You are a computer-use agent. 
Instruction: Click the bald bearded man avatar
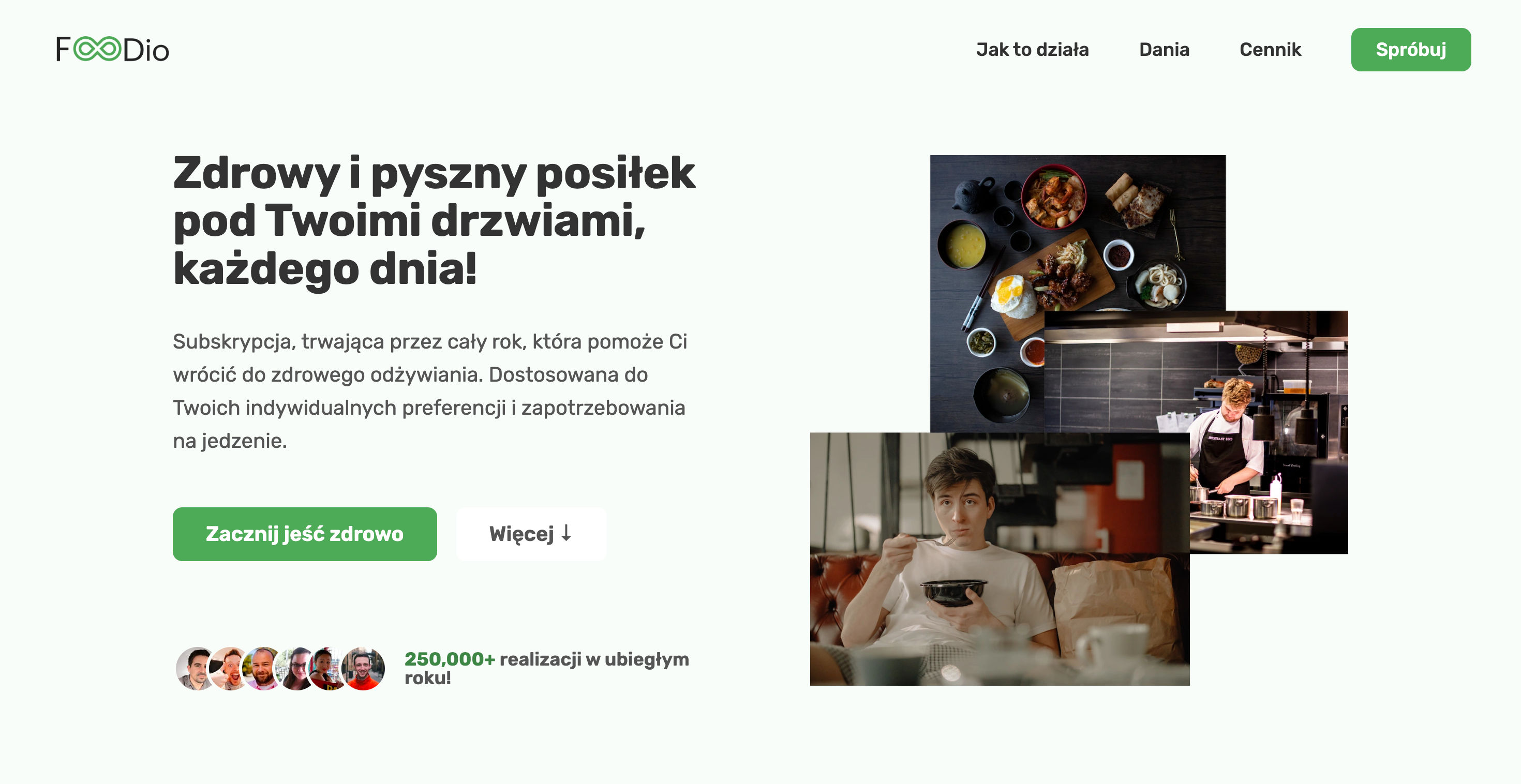[263, 668]
